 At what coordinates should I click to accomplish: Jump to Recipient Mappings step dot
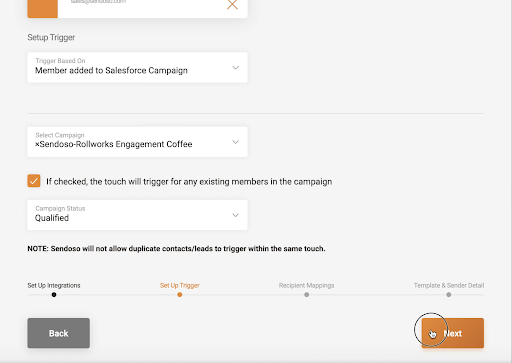pos(307,295)
